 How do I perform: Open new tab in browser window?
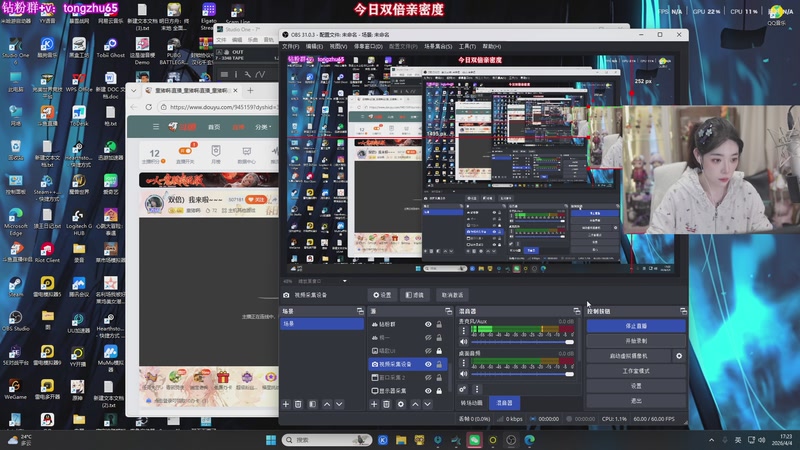[x=250, y=91]
